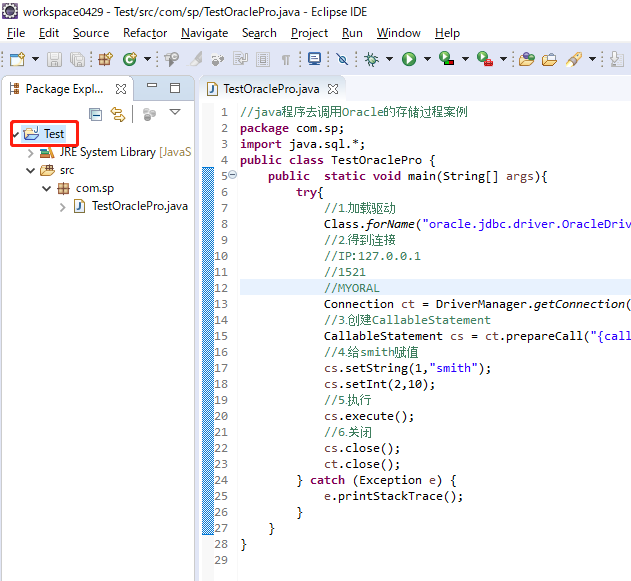
Task: Click the Open Type search icon
Action: (x=172, y=60)
